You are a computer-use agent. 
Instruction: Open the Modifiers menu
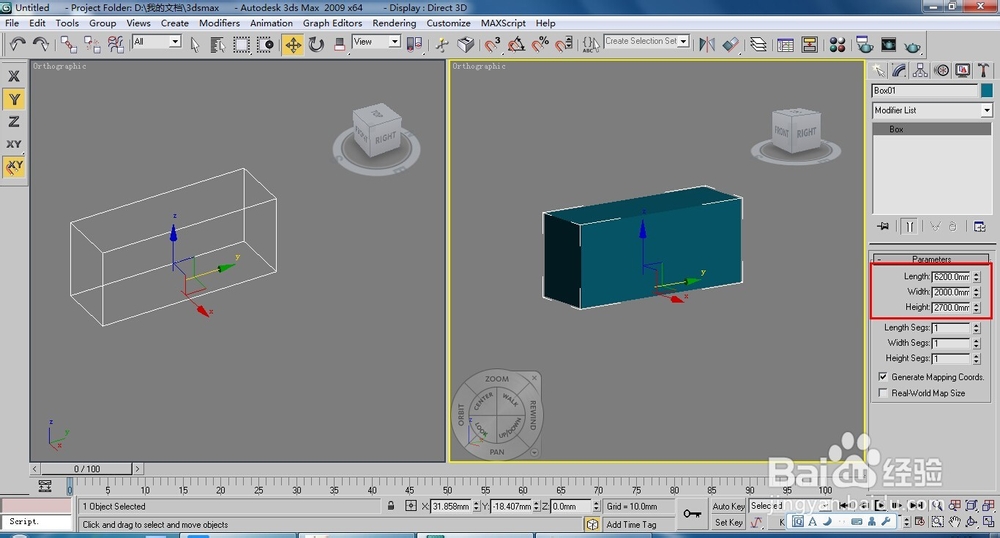pos(219,23)
